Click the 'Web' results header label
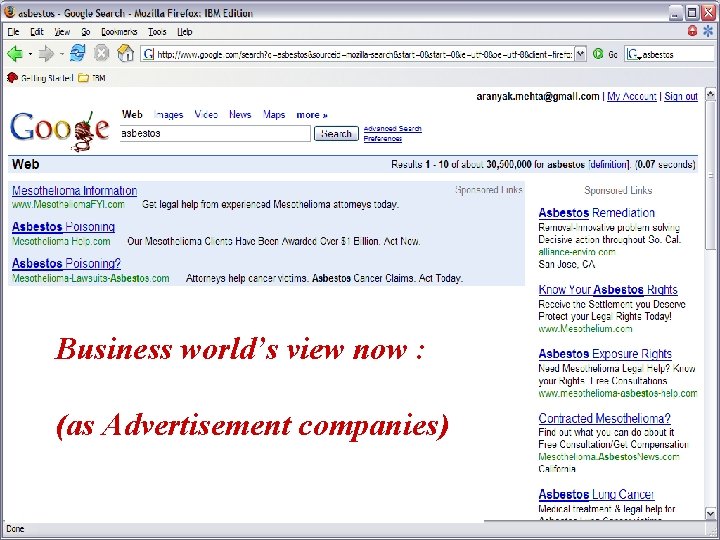Image resolution: width=720 pixels, height=540 pixels. click(25, 164)
